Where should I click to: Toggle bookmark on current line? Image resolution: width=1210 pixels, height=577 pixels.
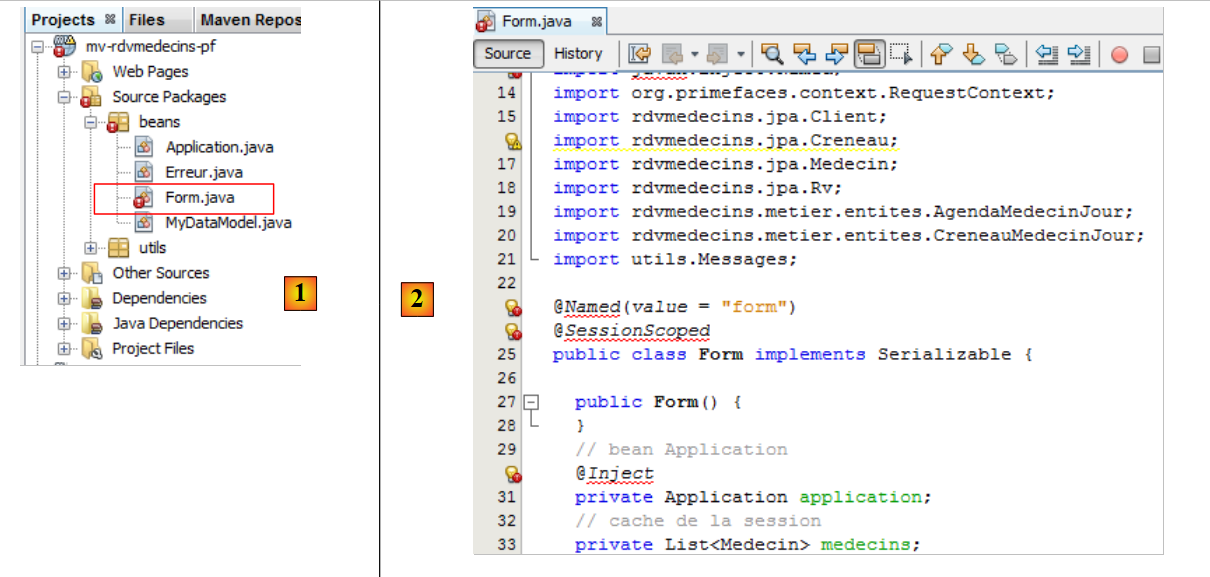pos(1006,54)
